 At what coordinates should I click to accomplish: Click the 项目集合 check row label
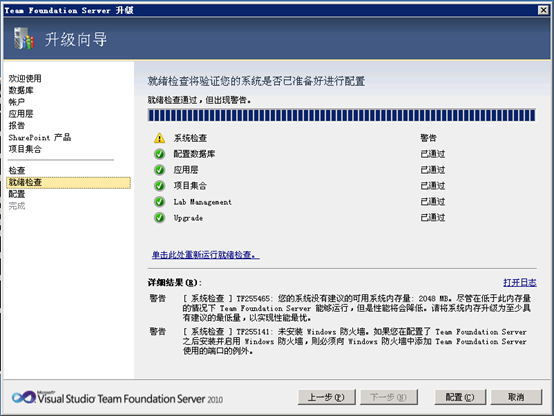pyautogui.click(x=190, y=186)
